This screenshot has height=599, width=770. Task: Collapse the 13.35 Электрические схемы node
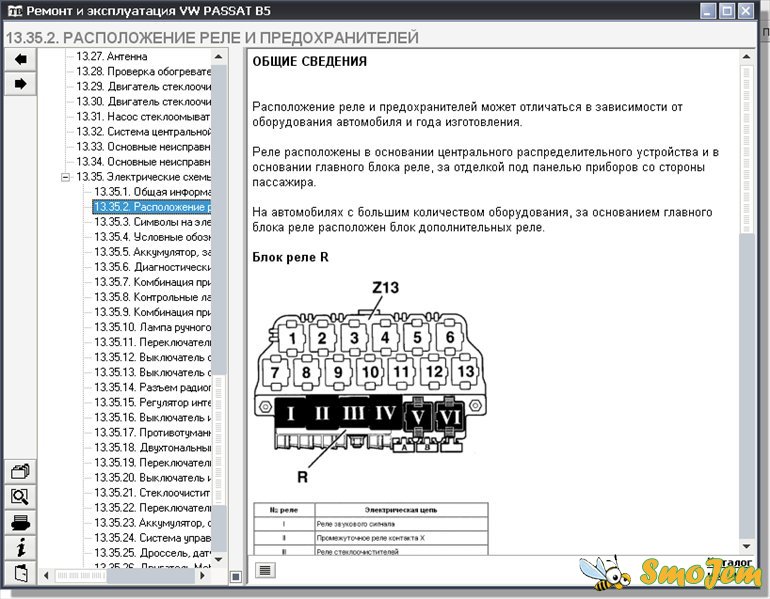point(65,177)
